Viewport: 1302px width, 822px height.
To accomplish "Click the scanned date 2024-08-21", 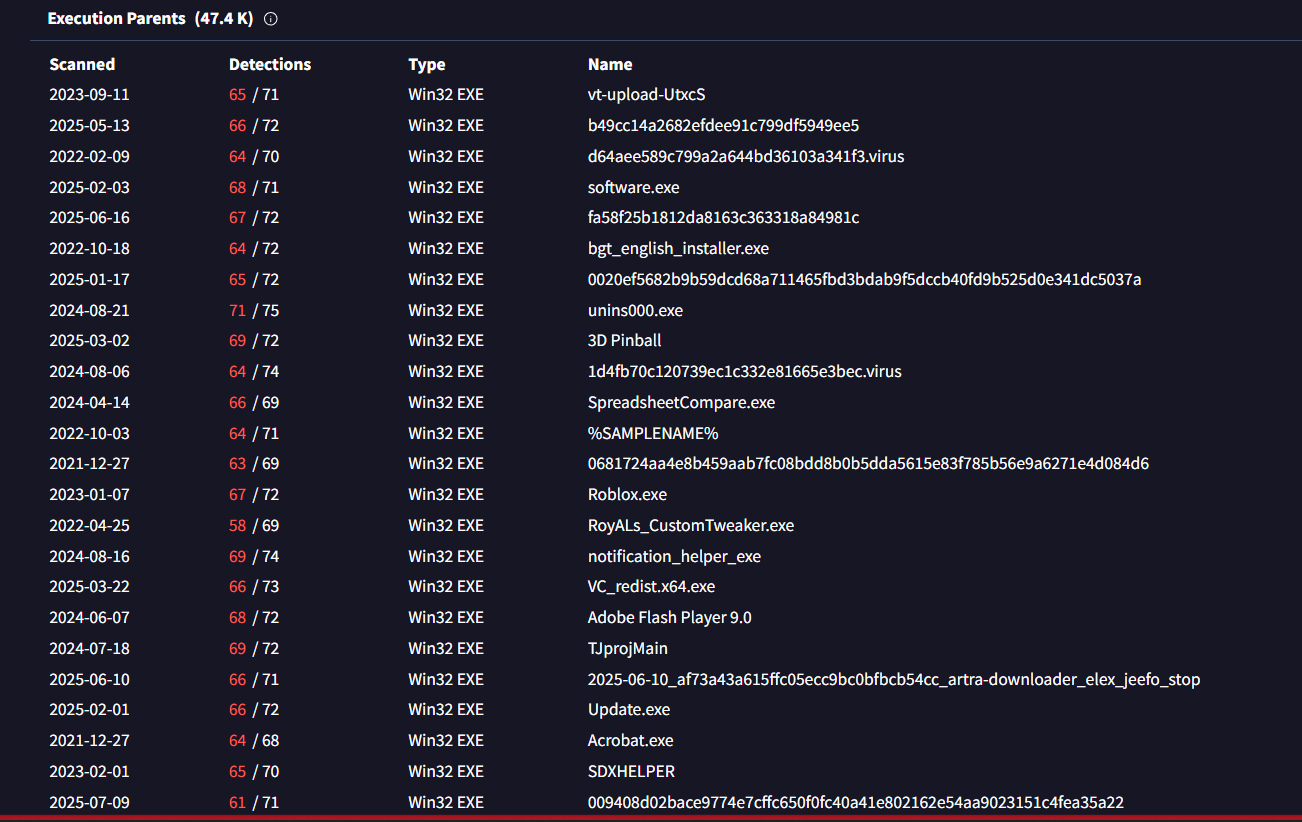I will (89, 311).
